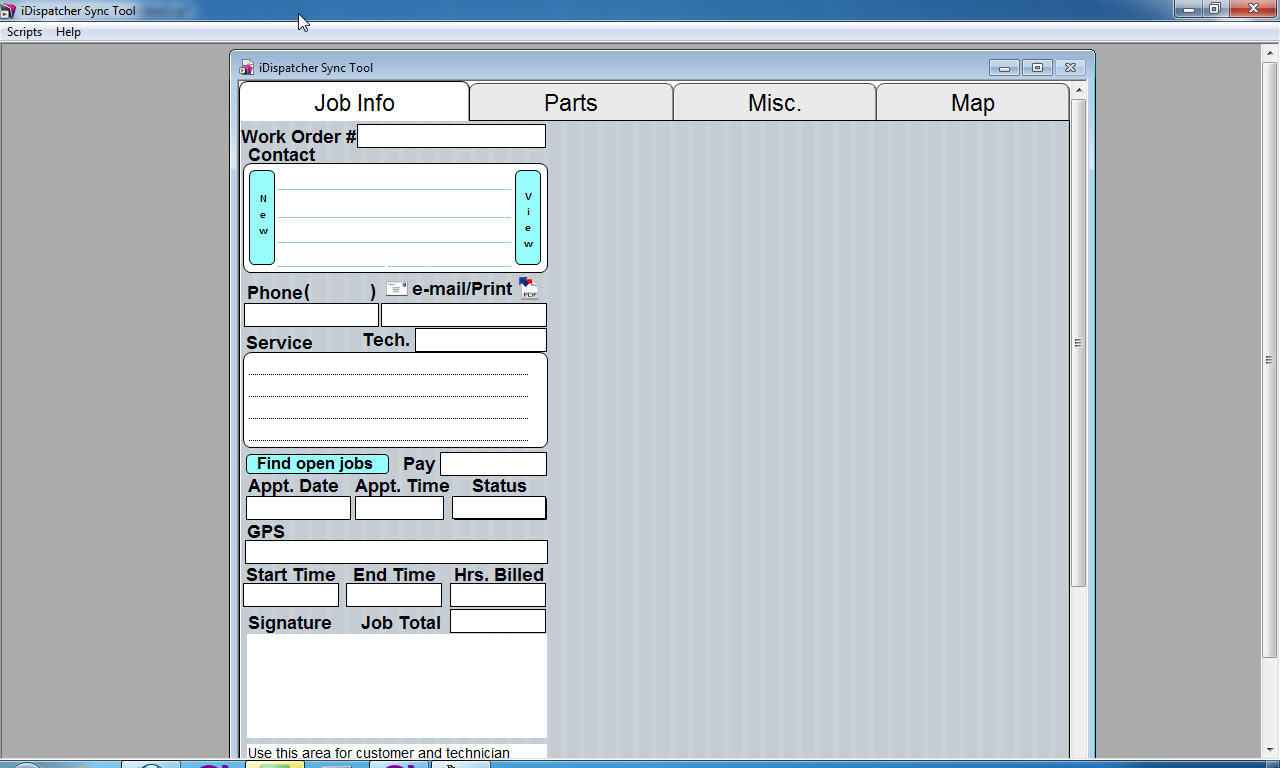Click the Work Order # field
Image resolution: width=1280 pixels, height=768 pixels.
[x=451, y=136]
